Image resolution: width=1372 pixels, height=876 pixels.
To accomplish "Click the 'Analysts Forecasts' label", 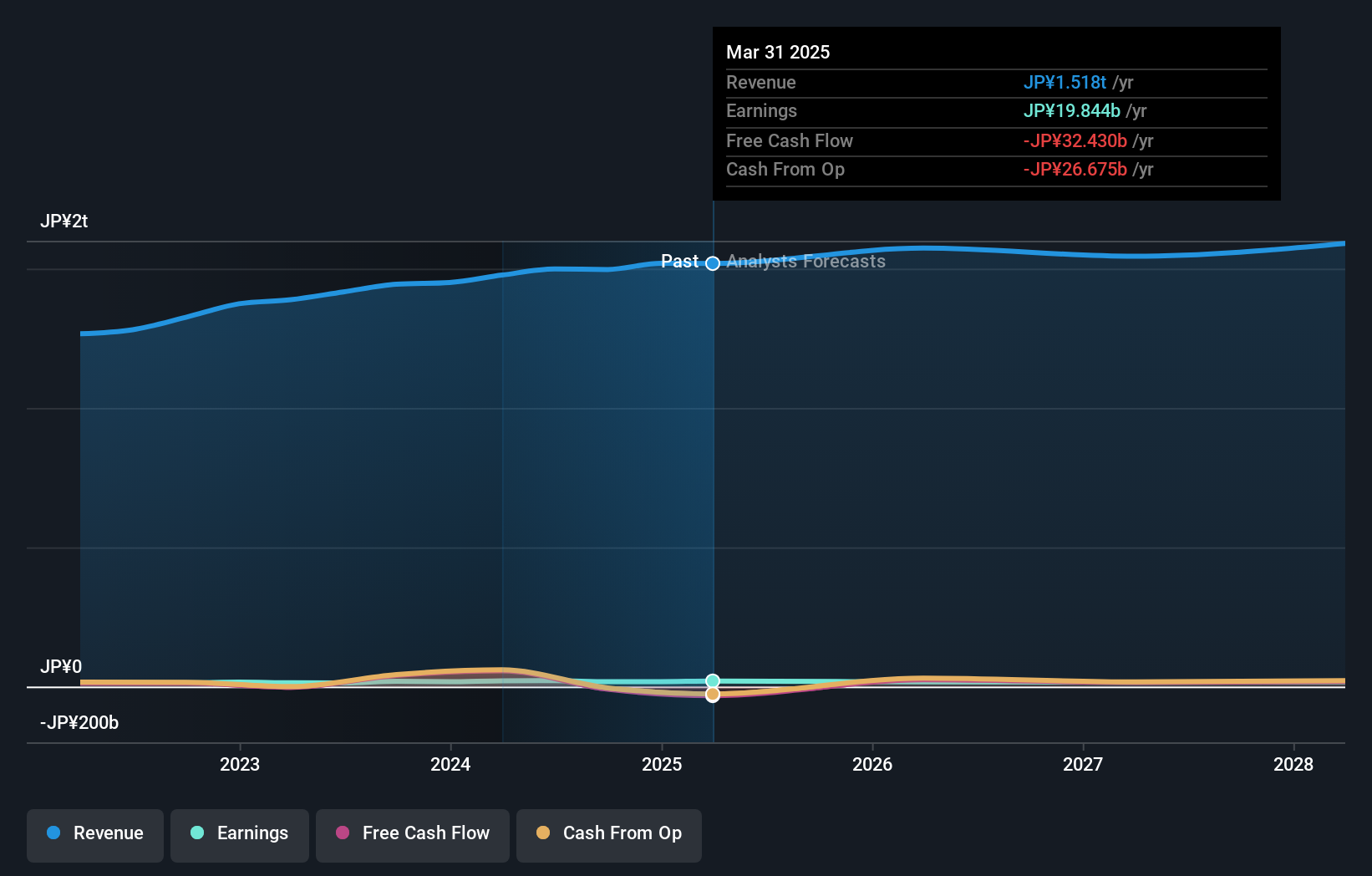I will coord(805,262).
